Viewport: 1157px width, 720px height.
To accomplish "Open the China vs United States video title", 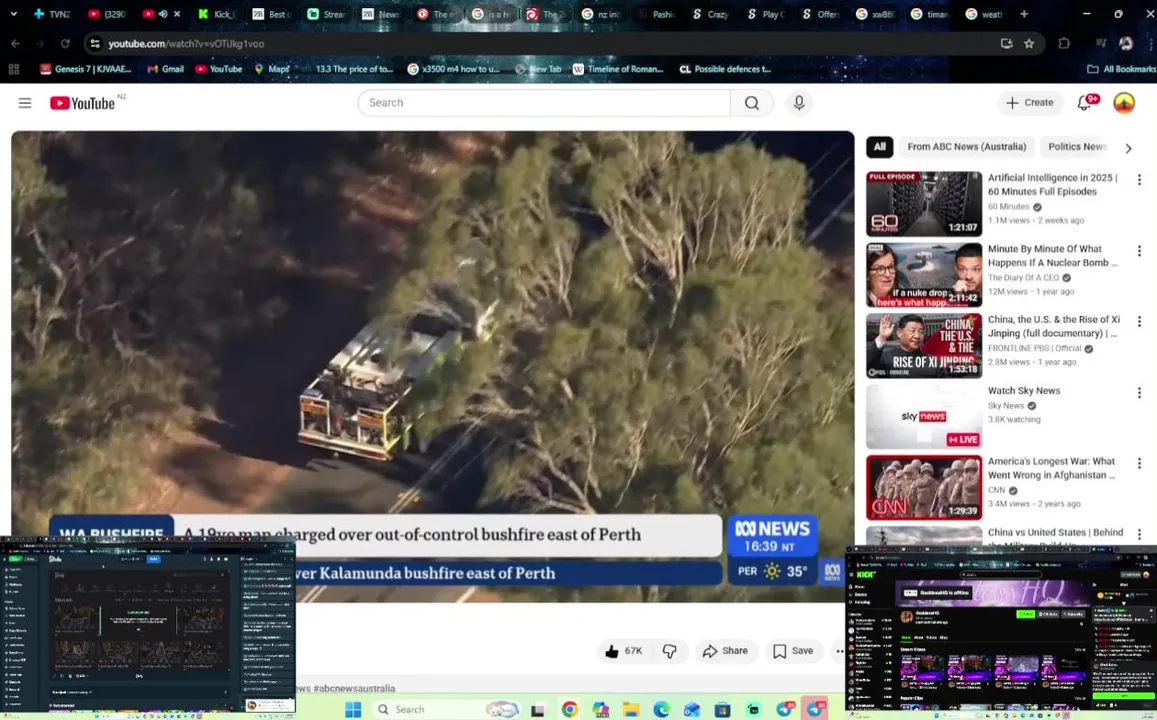I will (1055, 533).
